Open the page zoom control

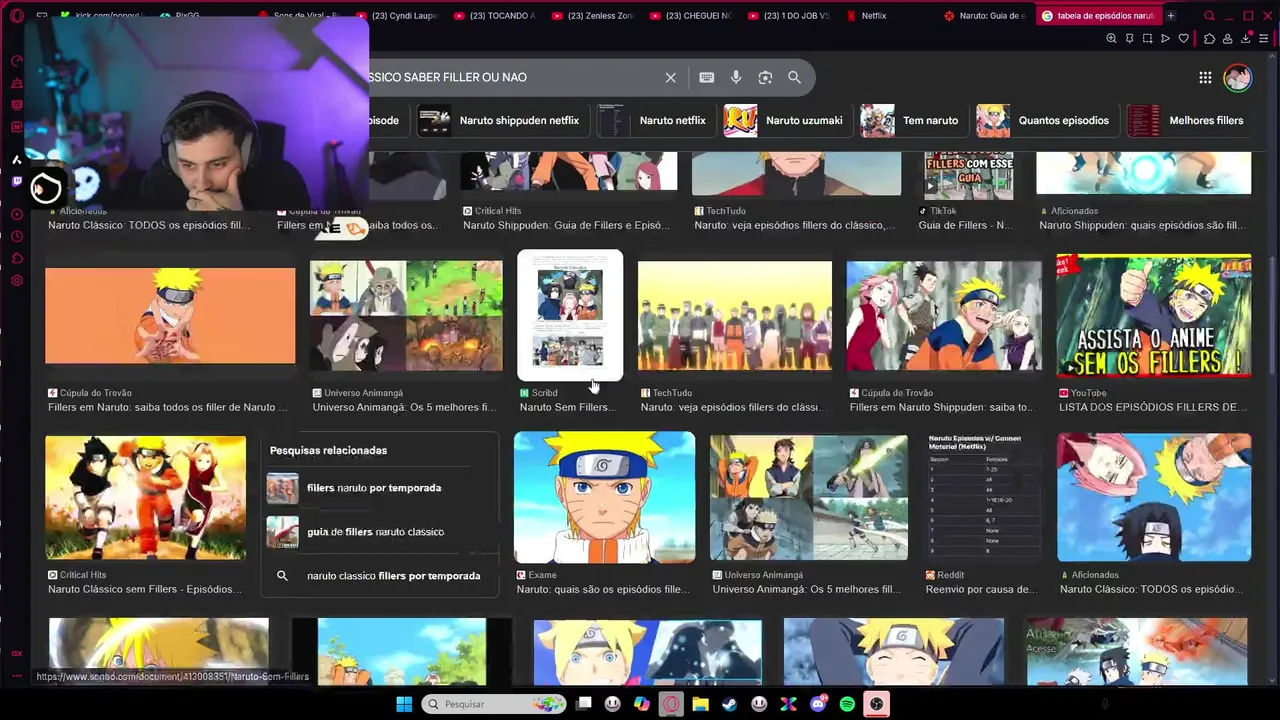coord(1111,38)
